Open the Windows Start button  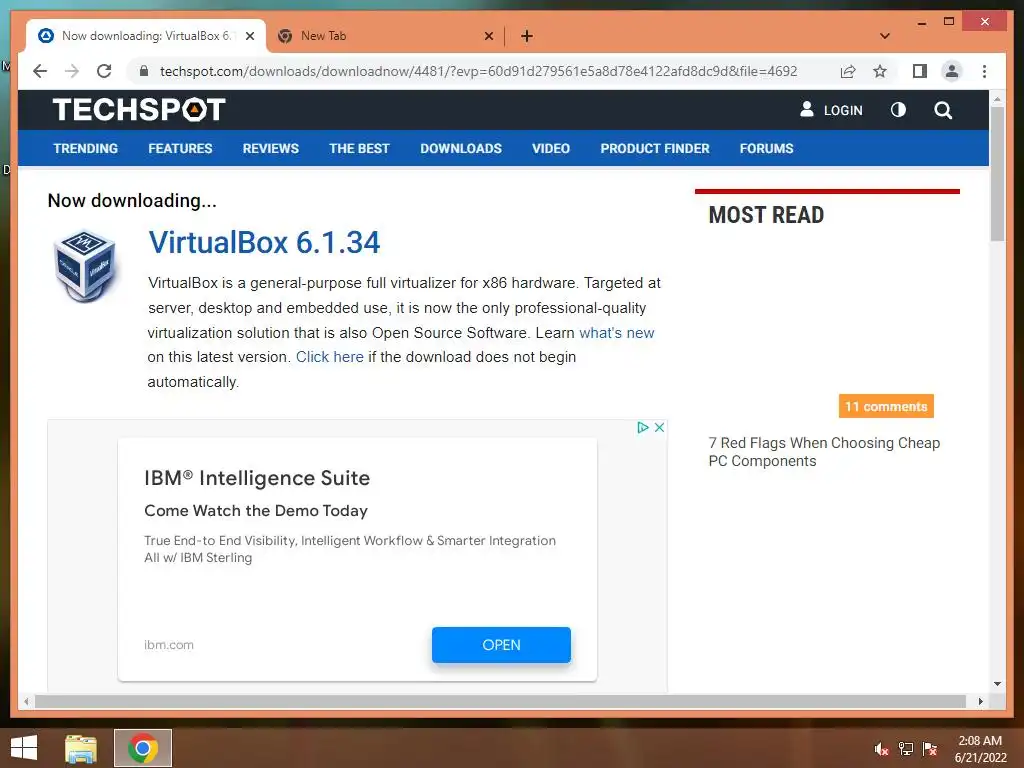point(24,748)
